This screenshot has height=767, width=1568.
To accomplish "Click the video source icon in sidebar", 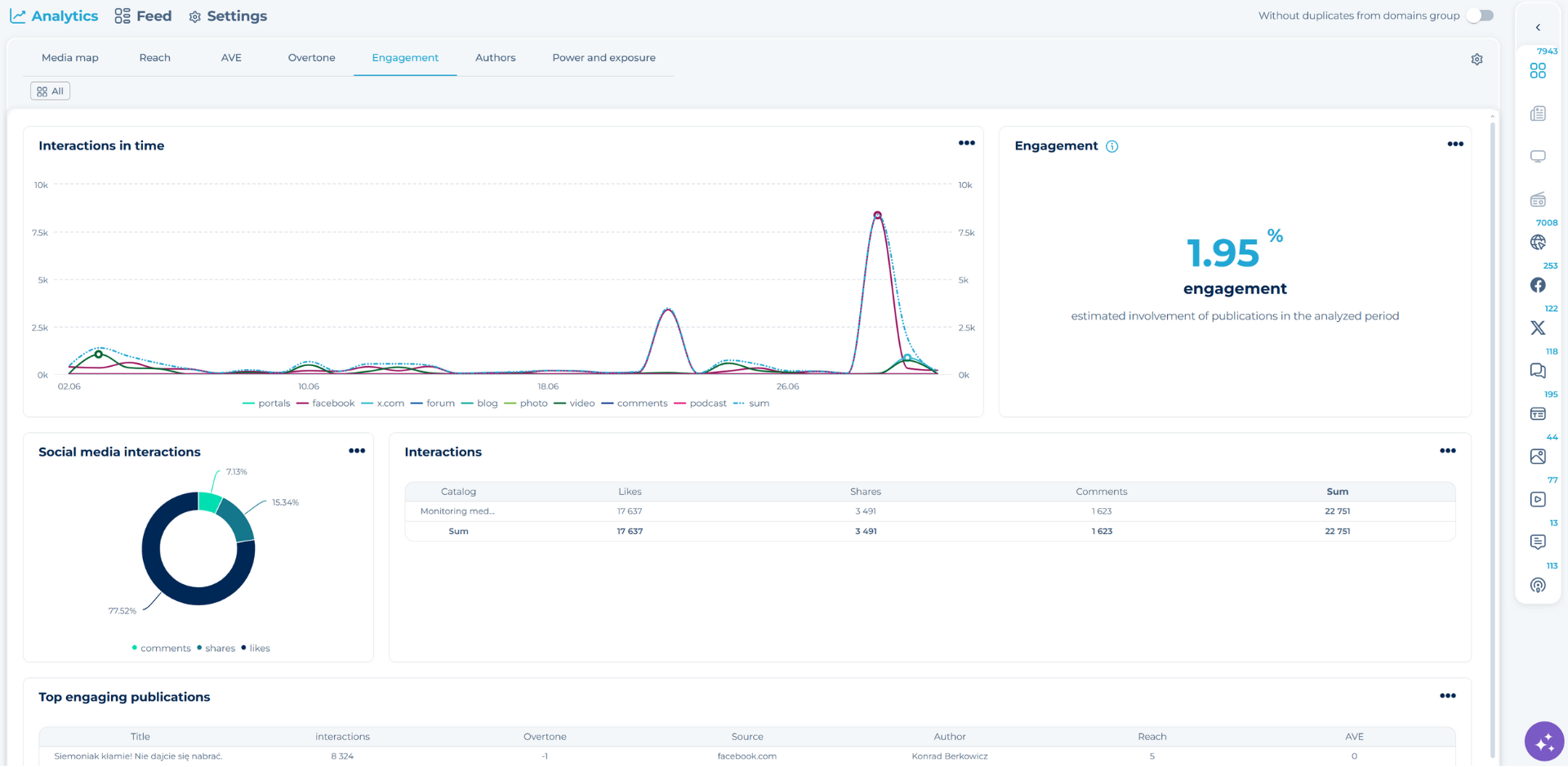I will pos(1538,499).
